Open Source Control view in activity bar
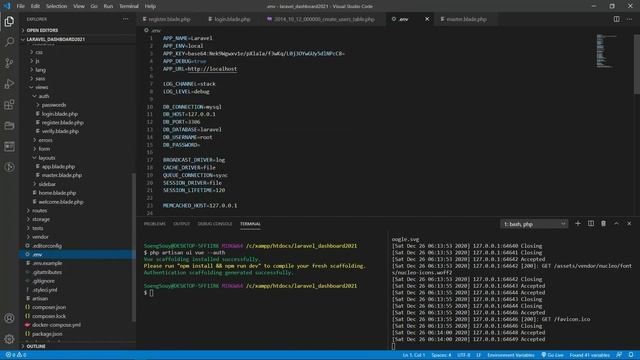The width and height of the screenshot is (640, 360). 9,63
